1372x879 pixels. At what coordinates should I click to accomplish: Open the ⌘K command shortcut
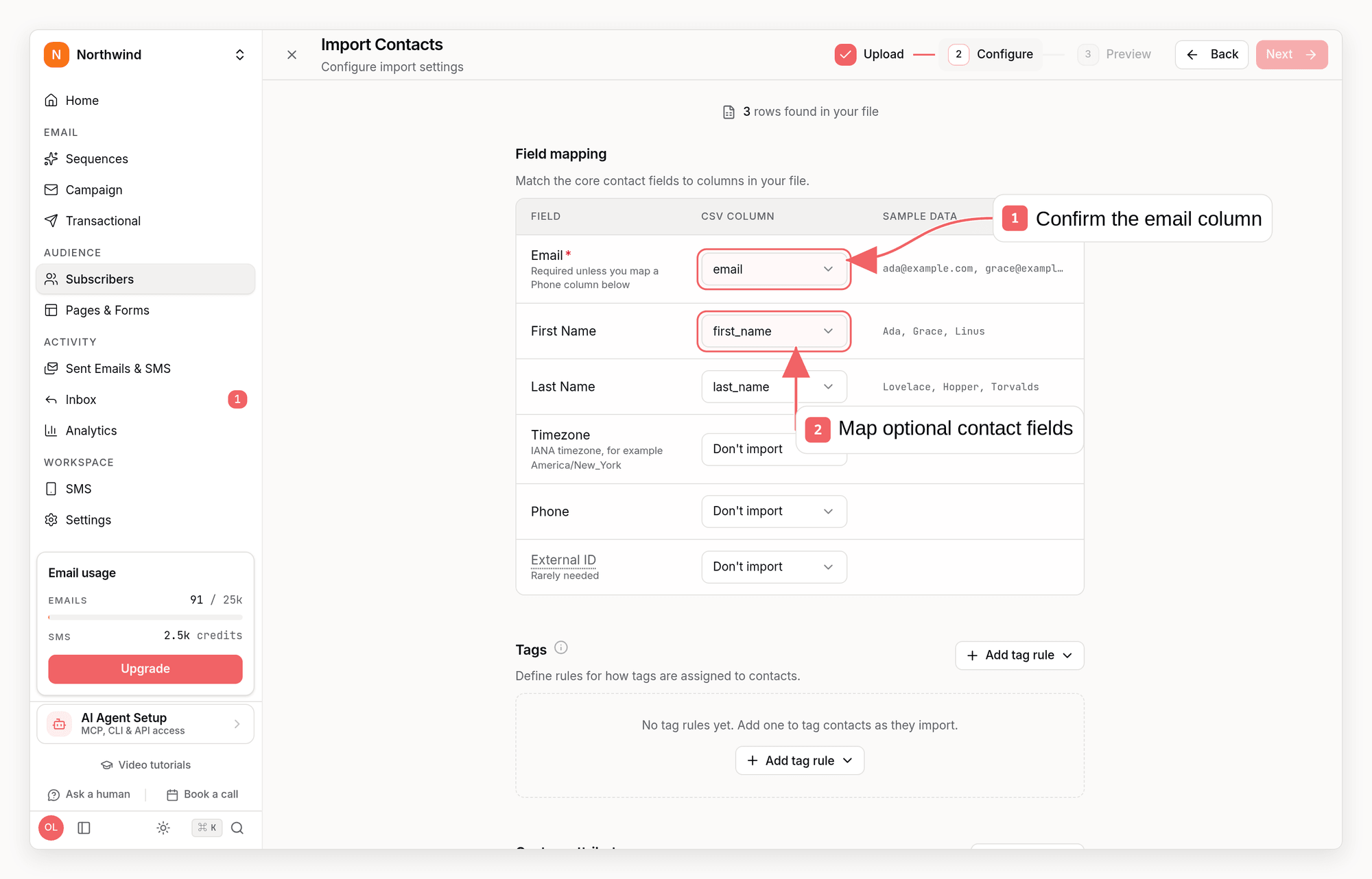pos(206,828)
